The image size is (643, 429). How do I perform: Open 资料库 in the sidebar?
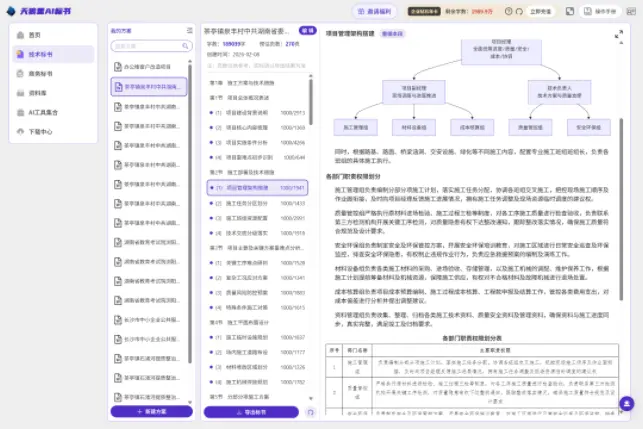(x=40, y=92)
